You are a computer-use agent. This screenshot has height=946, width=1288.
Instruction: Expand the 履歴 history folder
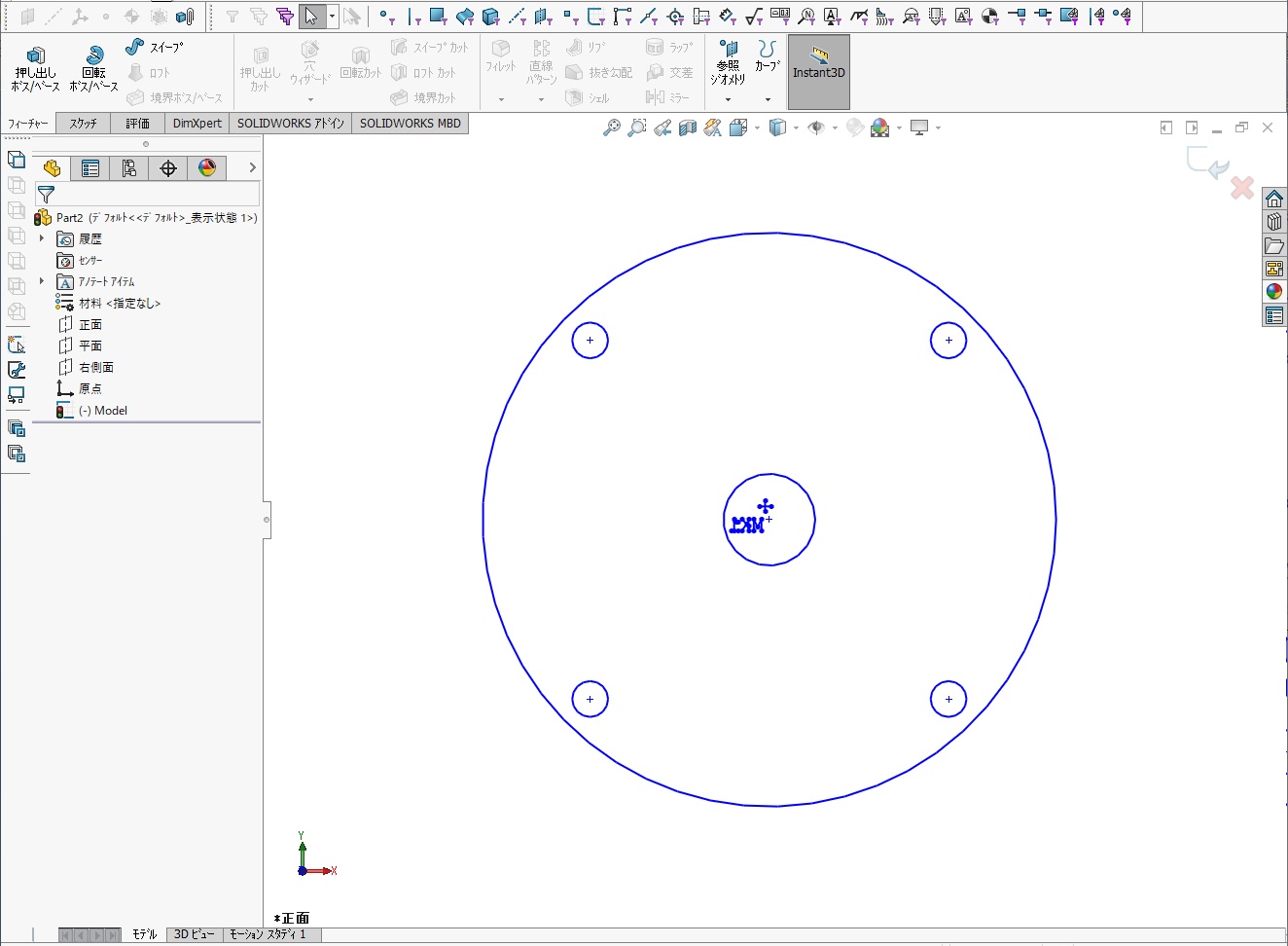point(42,238)
